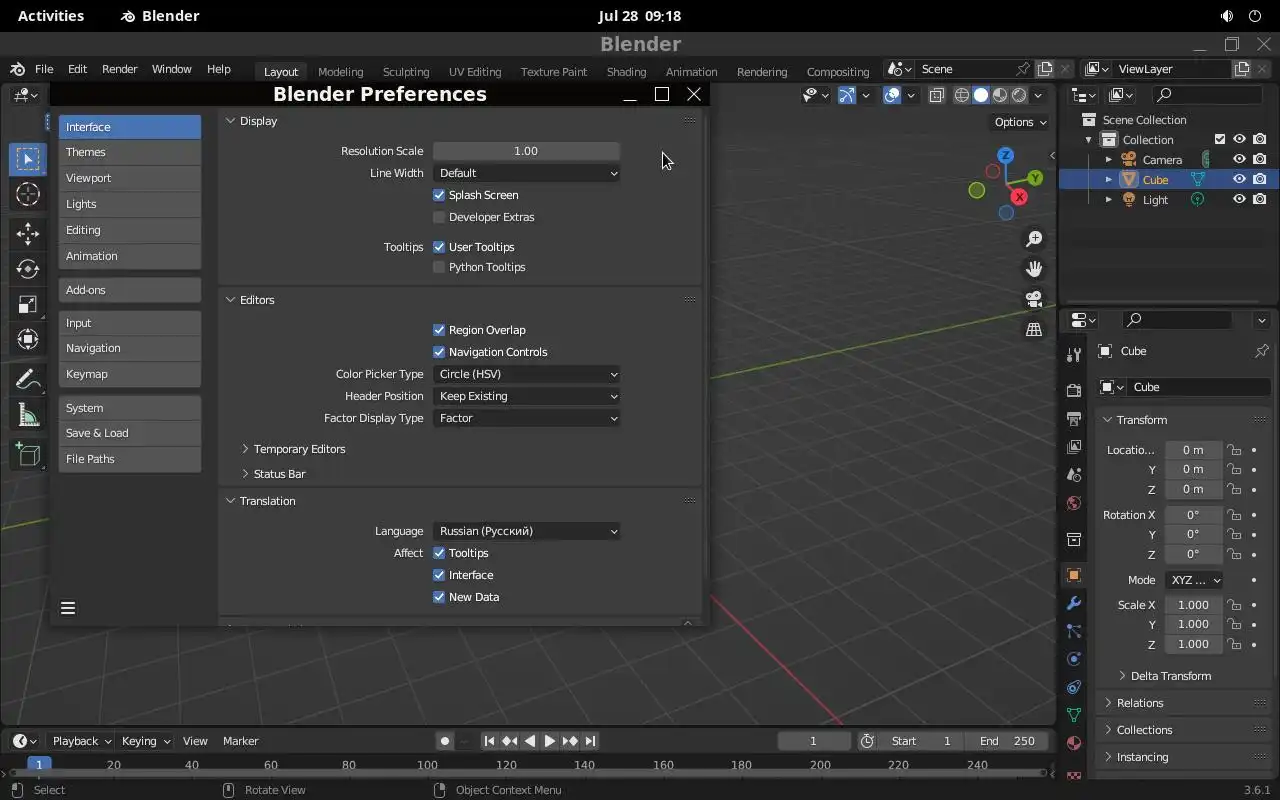Viewport: 1280px width, 800px height.
Task: Select the Transform tool
Action: point(27,339)
